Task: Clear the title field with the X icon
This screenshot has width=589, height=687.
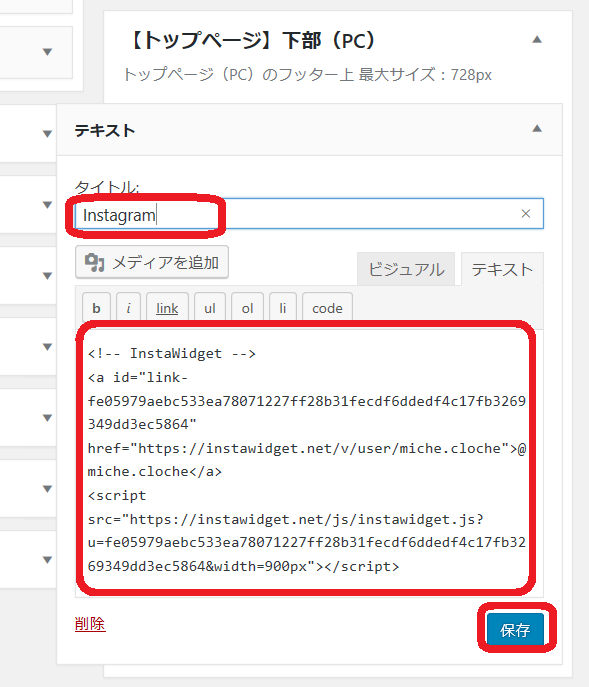Action: point(525,213)
